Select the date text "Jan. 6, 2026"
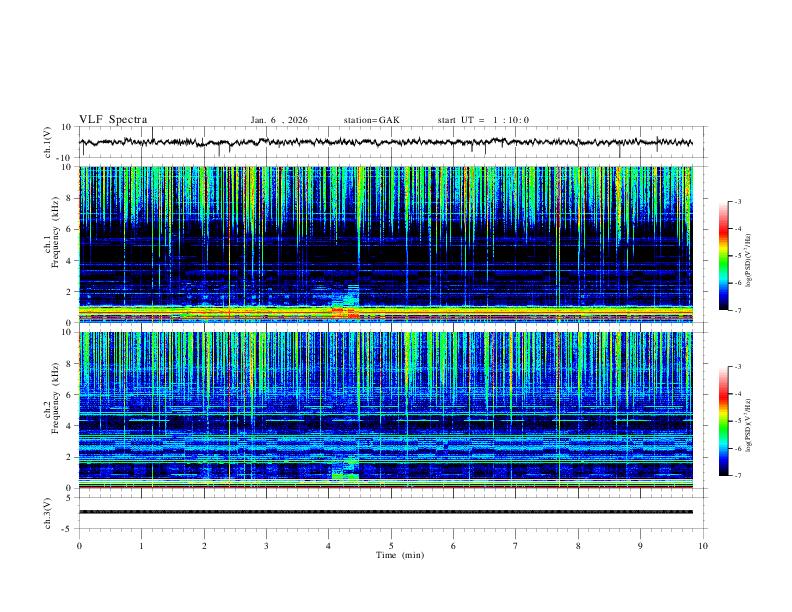 tap(279, 120)
